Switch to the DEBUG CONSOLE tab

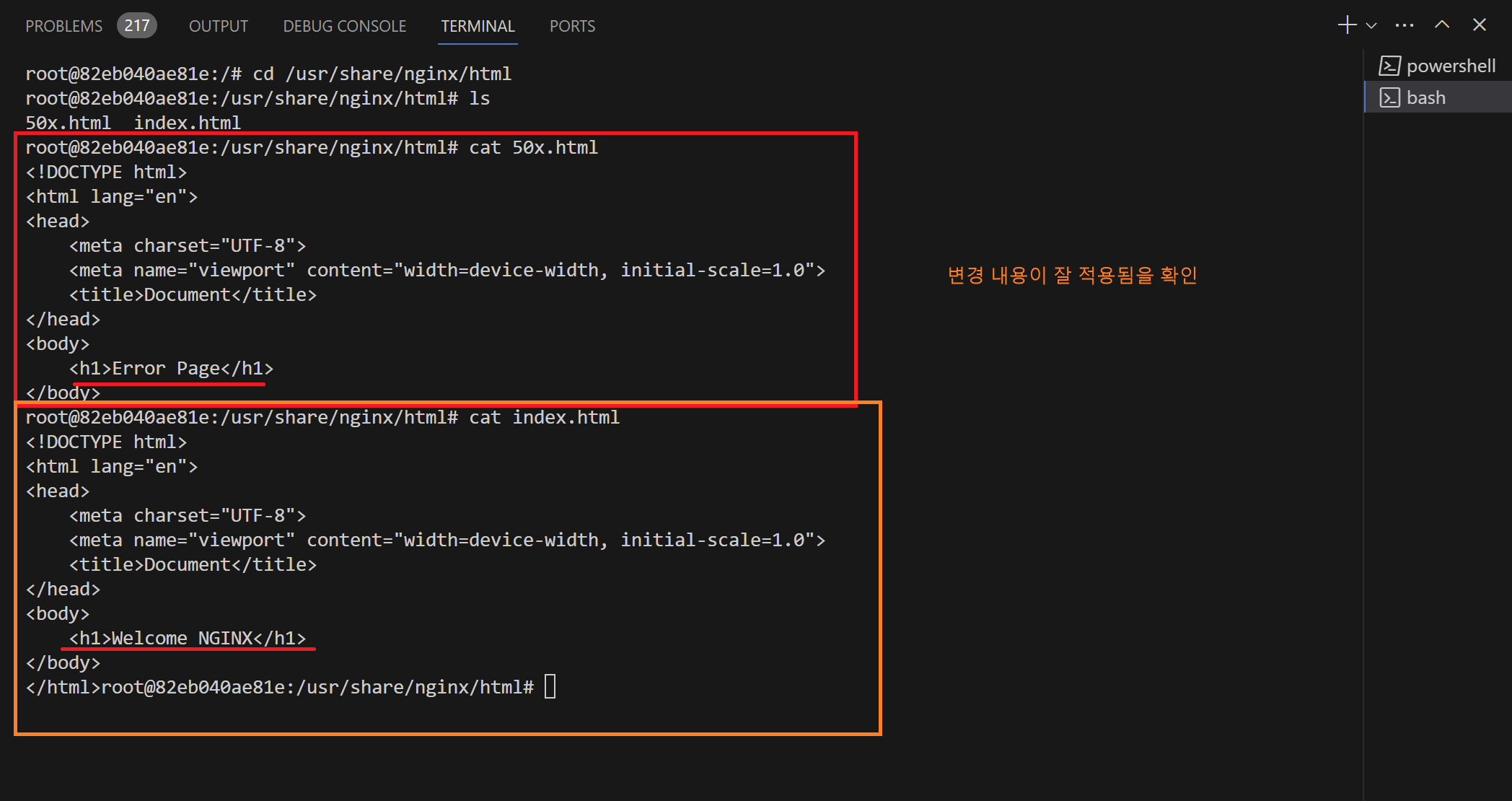coord(344,26)
